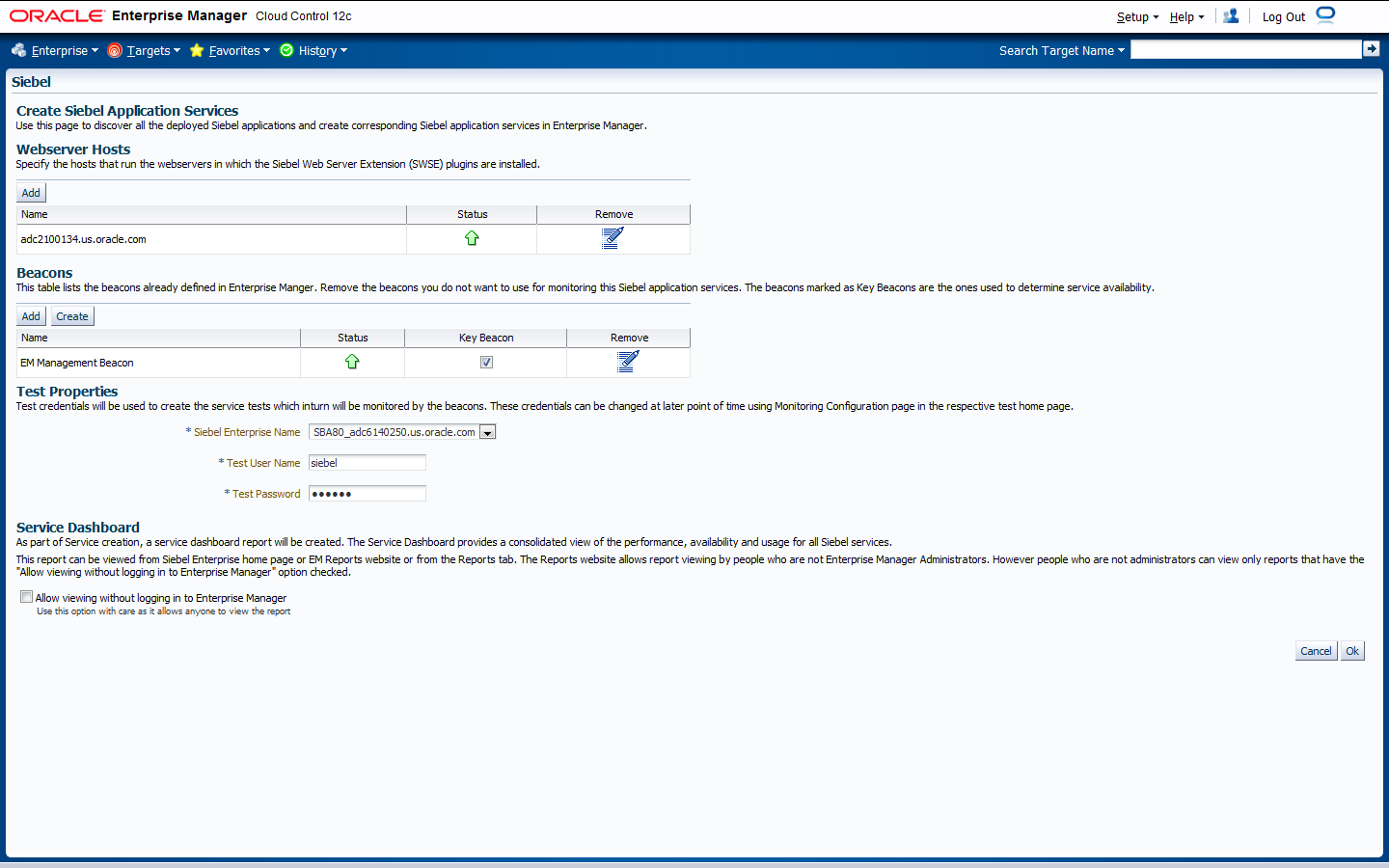Click the Log Out link
The image size is (1389, 868).
1283,16
